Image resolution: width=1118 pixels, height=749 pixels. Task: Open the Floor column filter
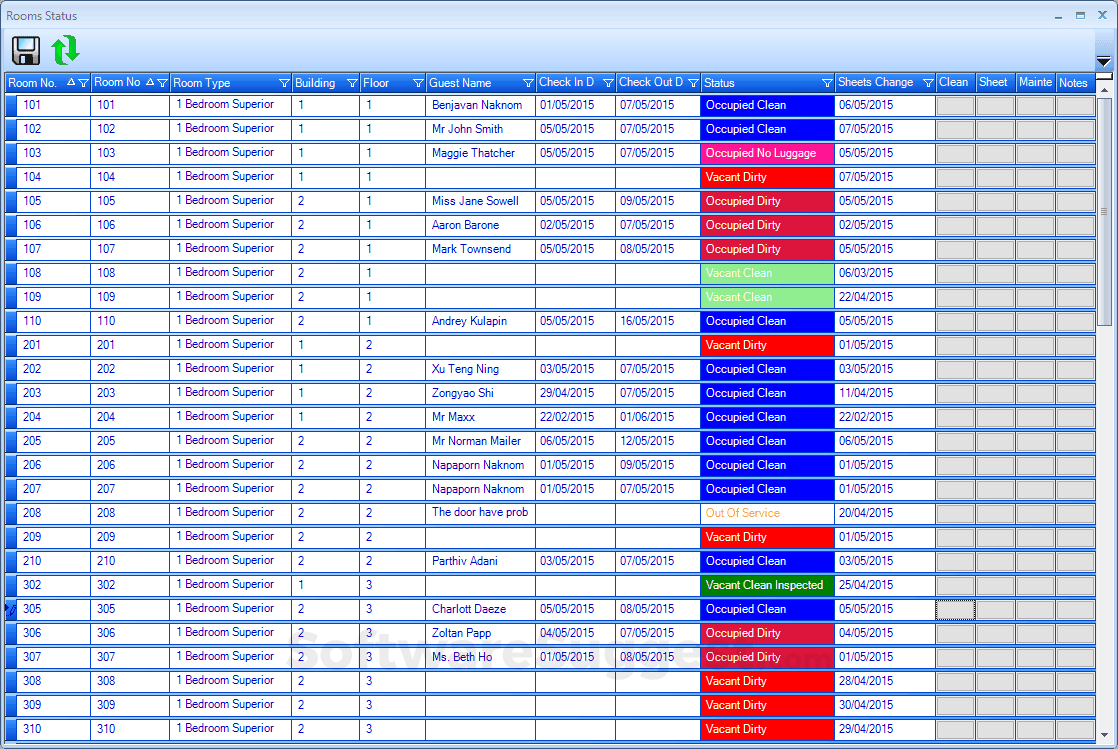tap(418, 83)
